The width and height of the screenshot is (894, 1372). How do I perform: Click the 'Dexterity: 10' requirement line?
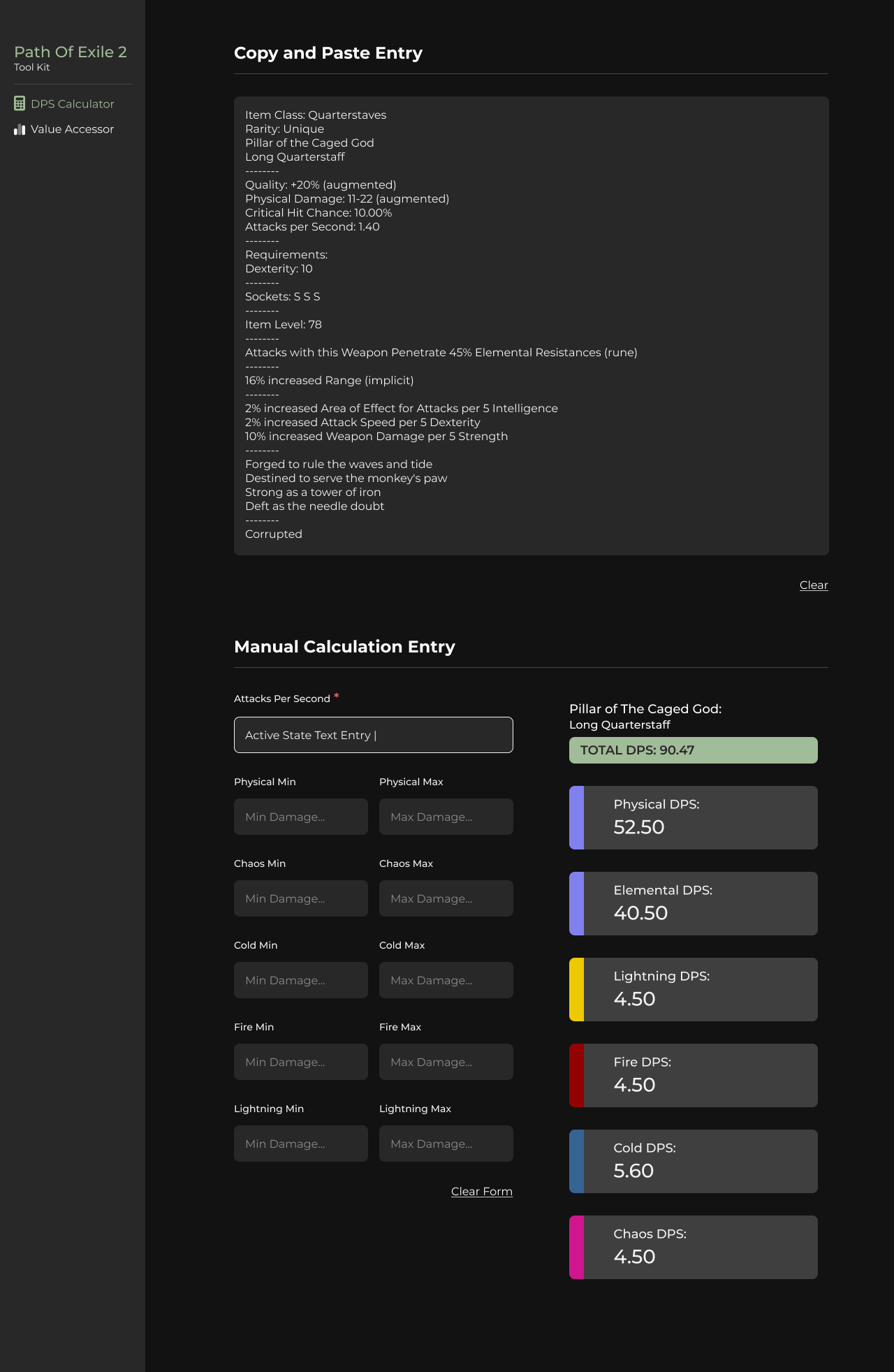coord(279,268)
